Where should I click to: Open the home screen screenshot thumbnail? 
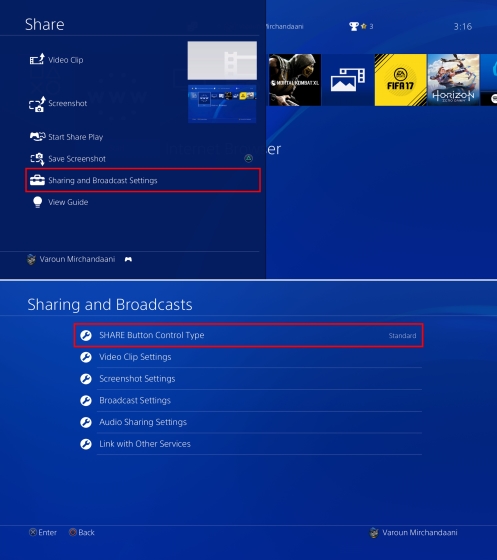pyautogui.click(x=222, y=104)
